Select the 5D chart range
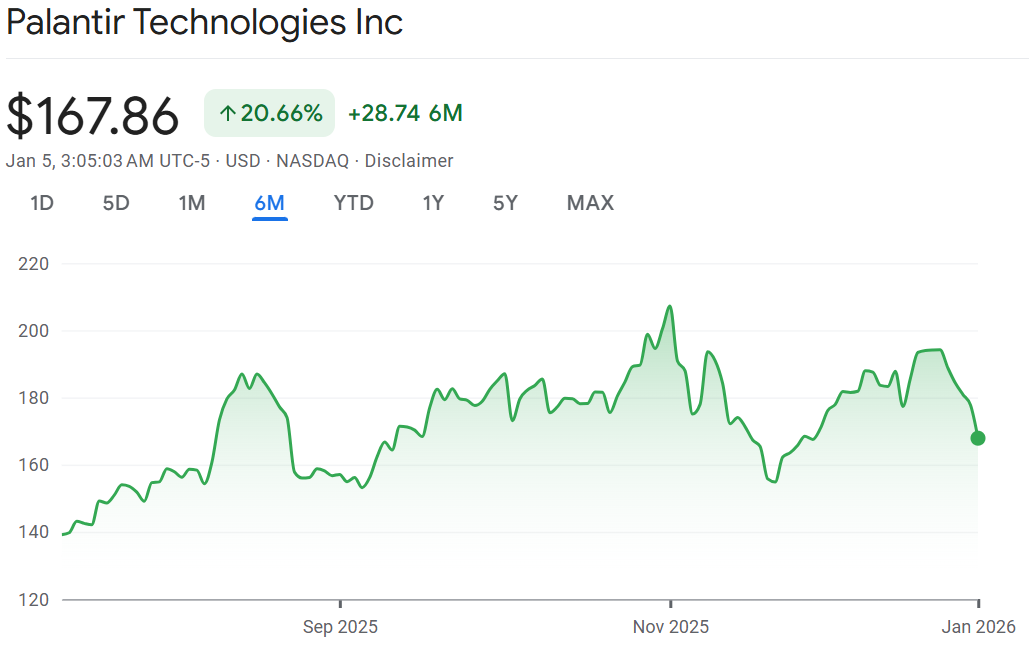The height and width of the screenshot is (655, 1029). point(116,203)
